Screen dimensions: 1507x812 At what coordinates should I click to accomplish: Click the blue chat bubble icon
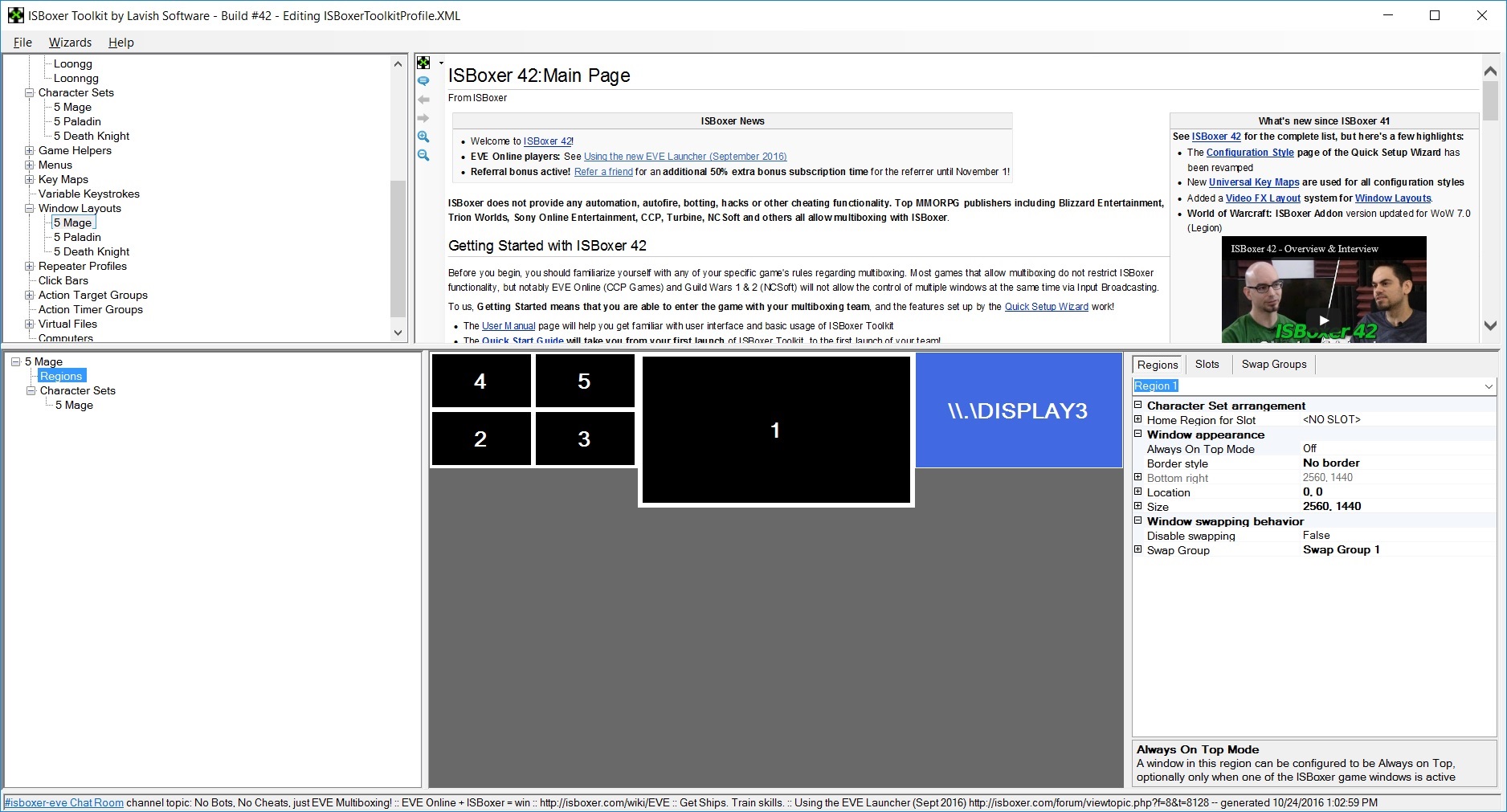tap(423, 81)
